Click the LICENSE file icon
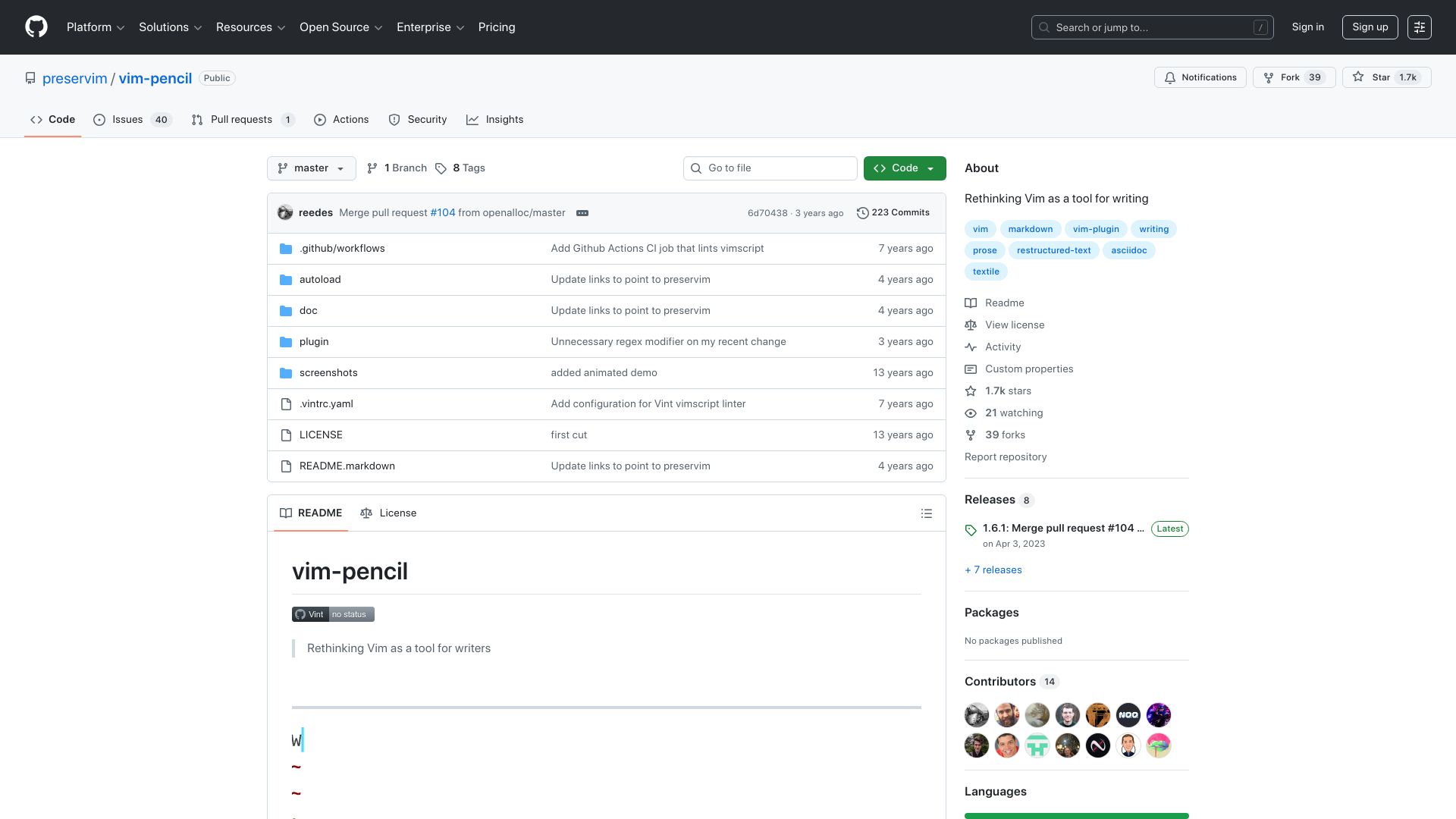This screenshot has height=819, width=1456. pyautogui.click(x=286, y=435)
